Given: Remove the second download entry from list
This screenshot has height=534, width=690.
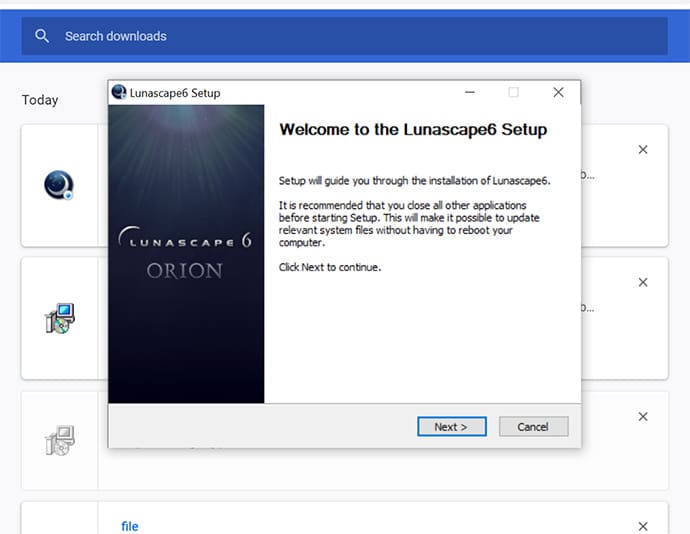Looking at the screenshot, I should pyautogui.click(x=643, y=282).
